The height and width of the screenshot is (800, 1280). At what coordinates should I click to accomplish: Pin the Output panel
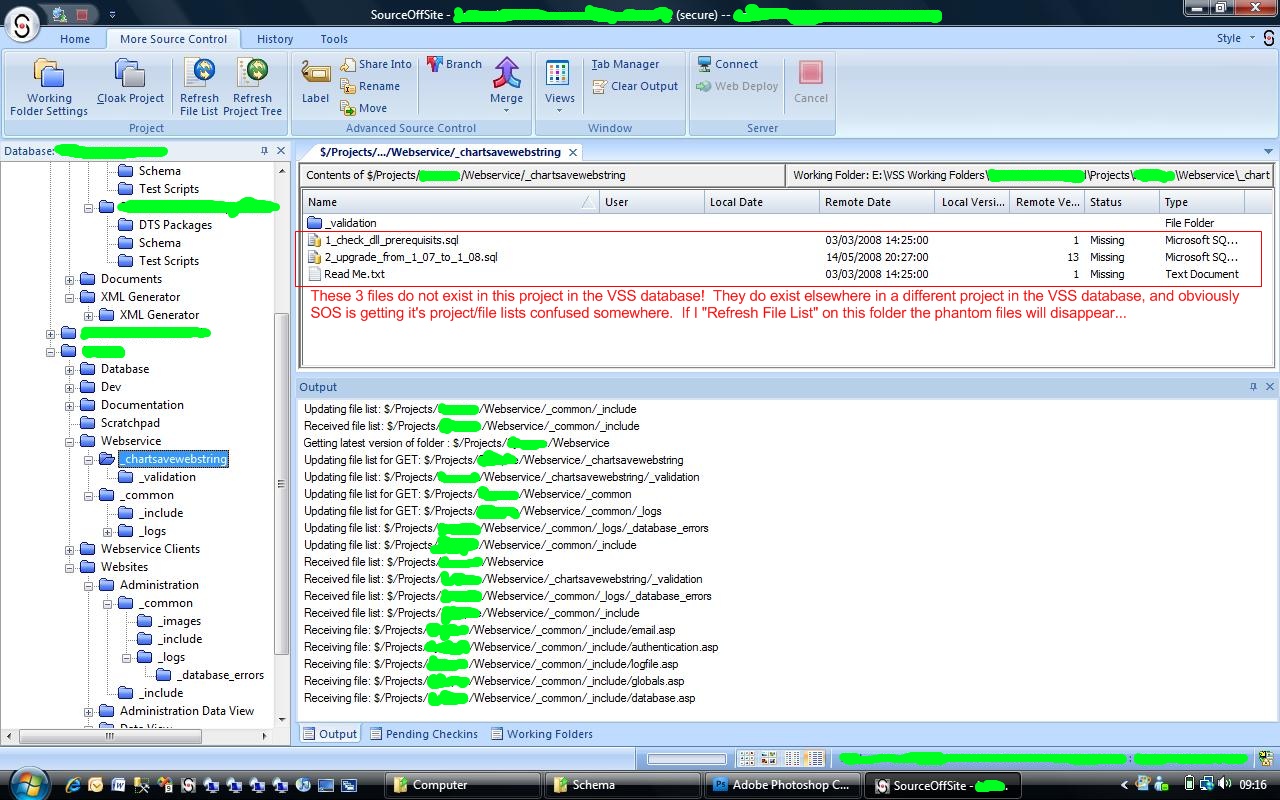tap(1253, 387)
